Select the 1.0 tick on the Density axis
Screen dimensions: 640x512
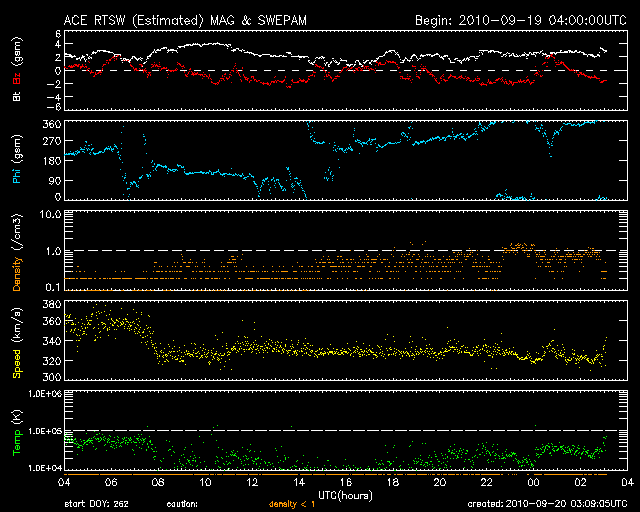coord(53,251)
